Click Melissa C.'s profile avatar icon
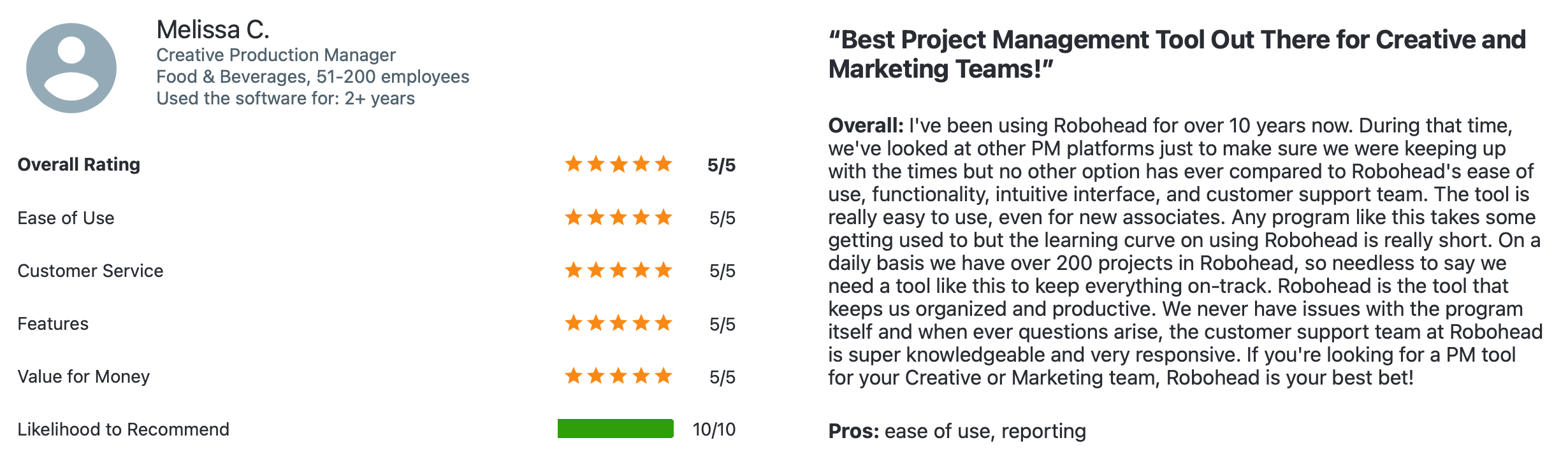 coord(71,68)
